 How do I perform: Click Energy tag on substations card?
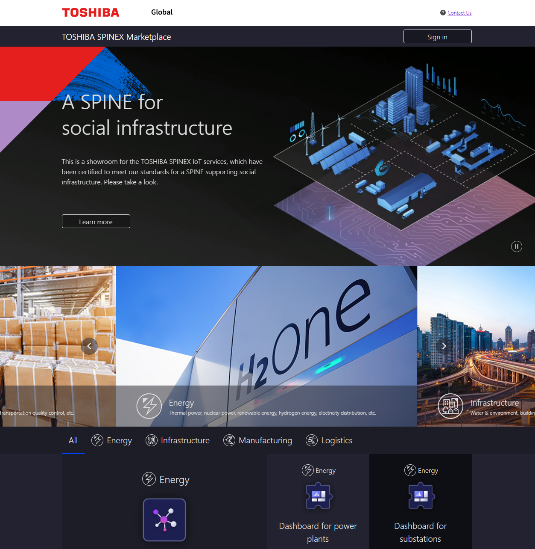pyautogui.click(x=421, y=470)
